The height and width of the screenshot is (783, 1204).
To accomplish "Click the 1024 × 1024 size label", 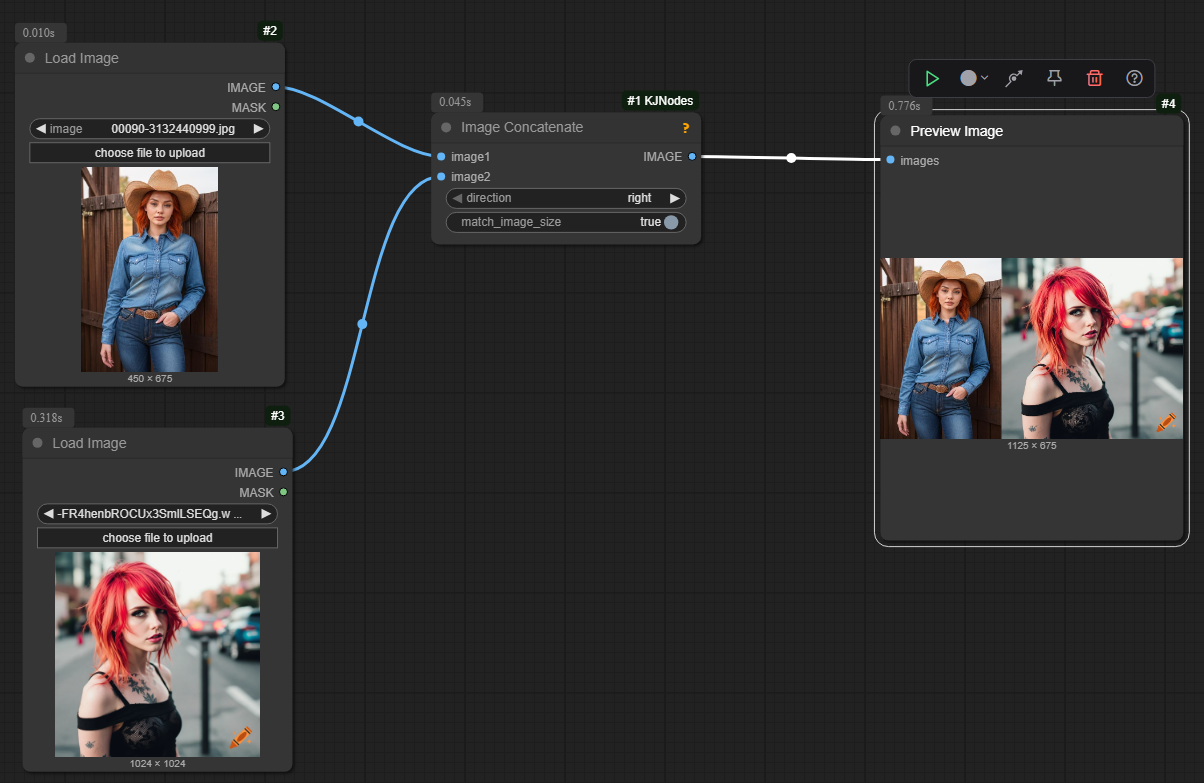I will click(157, 763).
